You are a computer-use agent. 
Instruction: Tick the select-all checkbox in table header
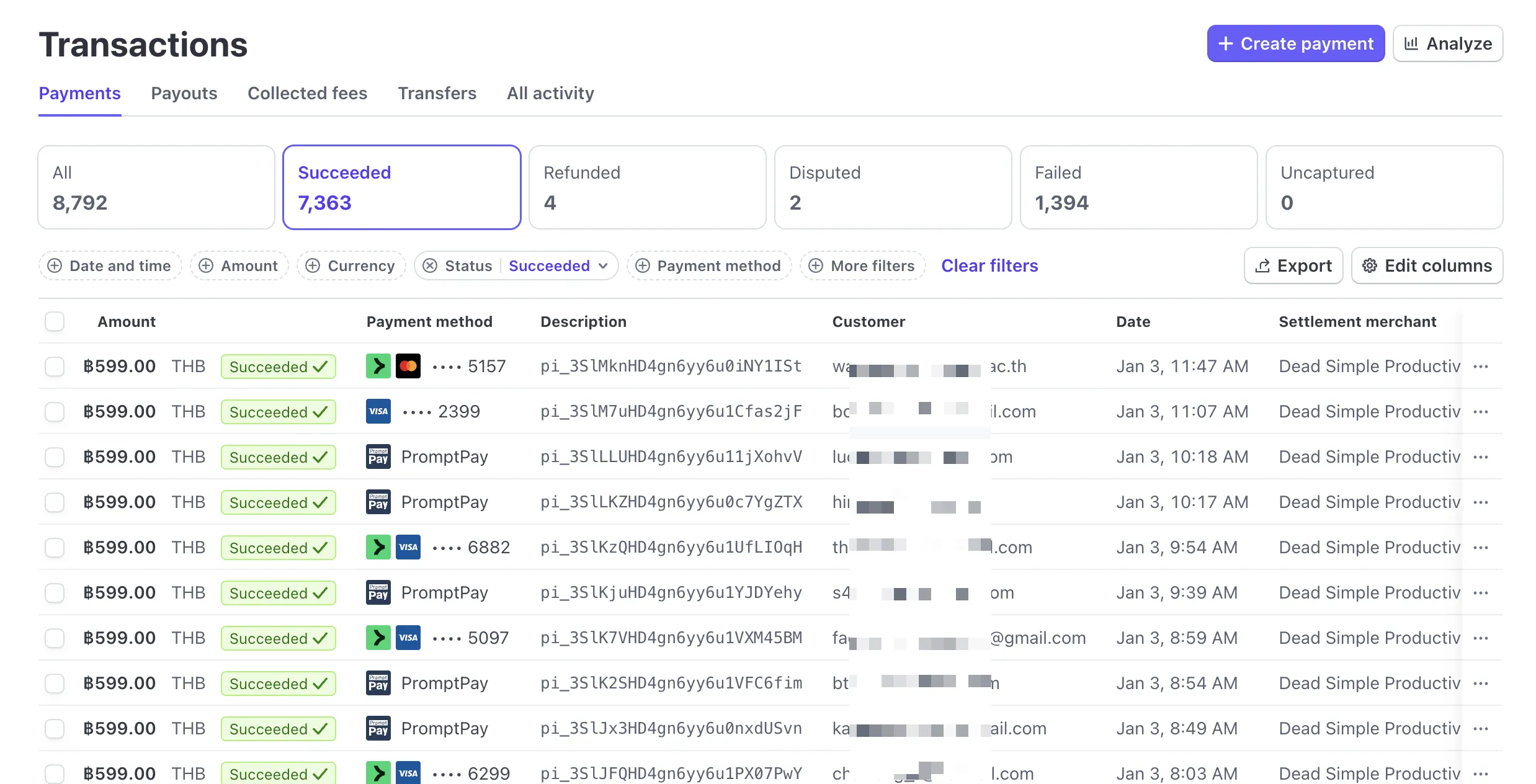(55, 321)
